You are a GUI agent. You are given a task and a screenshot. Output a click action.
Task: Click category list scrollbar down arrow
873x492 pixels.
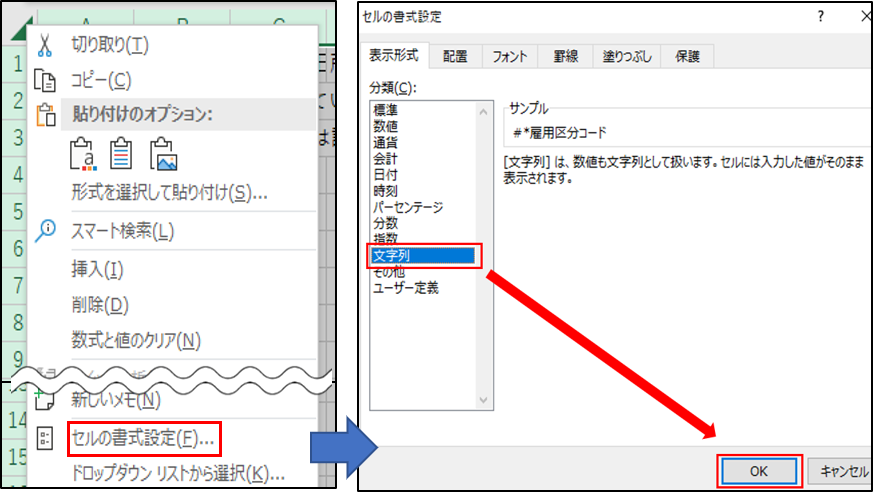click(x=483, y=400)
